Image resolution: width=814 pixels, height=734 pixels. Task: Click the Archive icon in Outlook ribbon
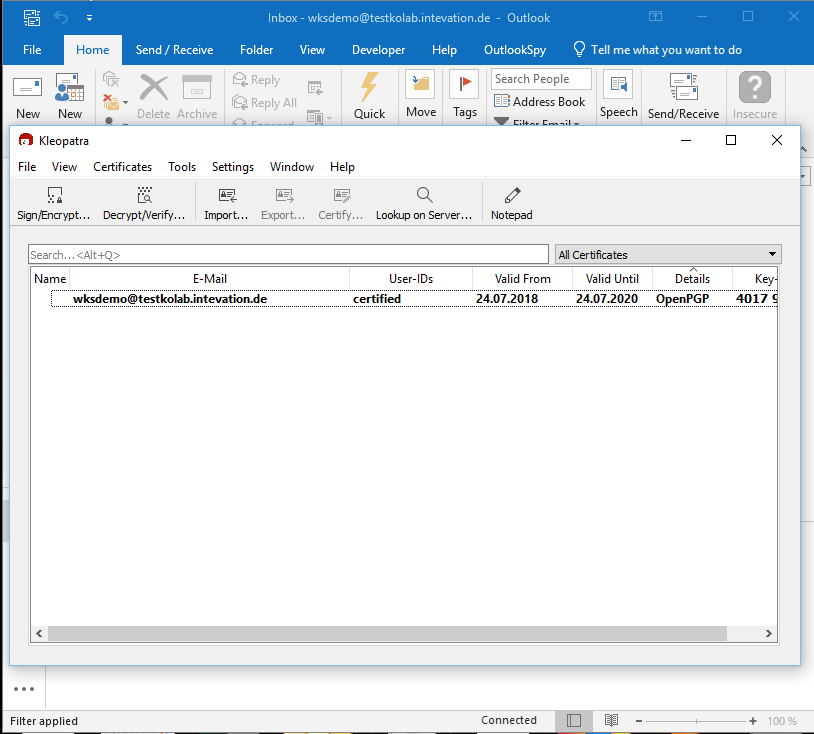pos(197,87)
